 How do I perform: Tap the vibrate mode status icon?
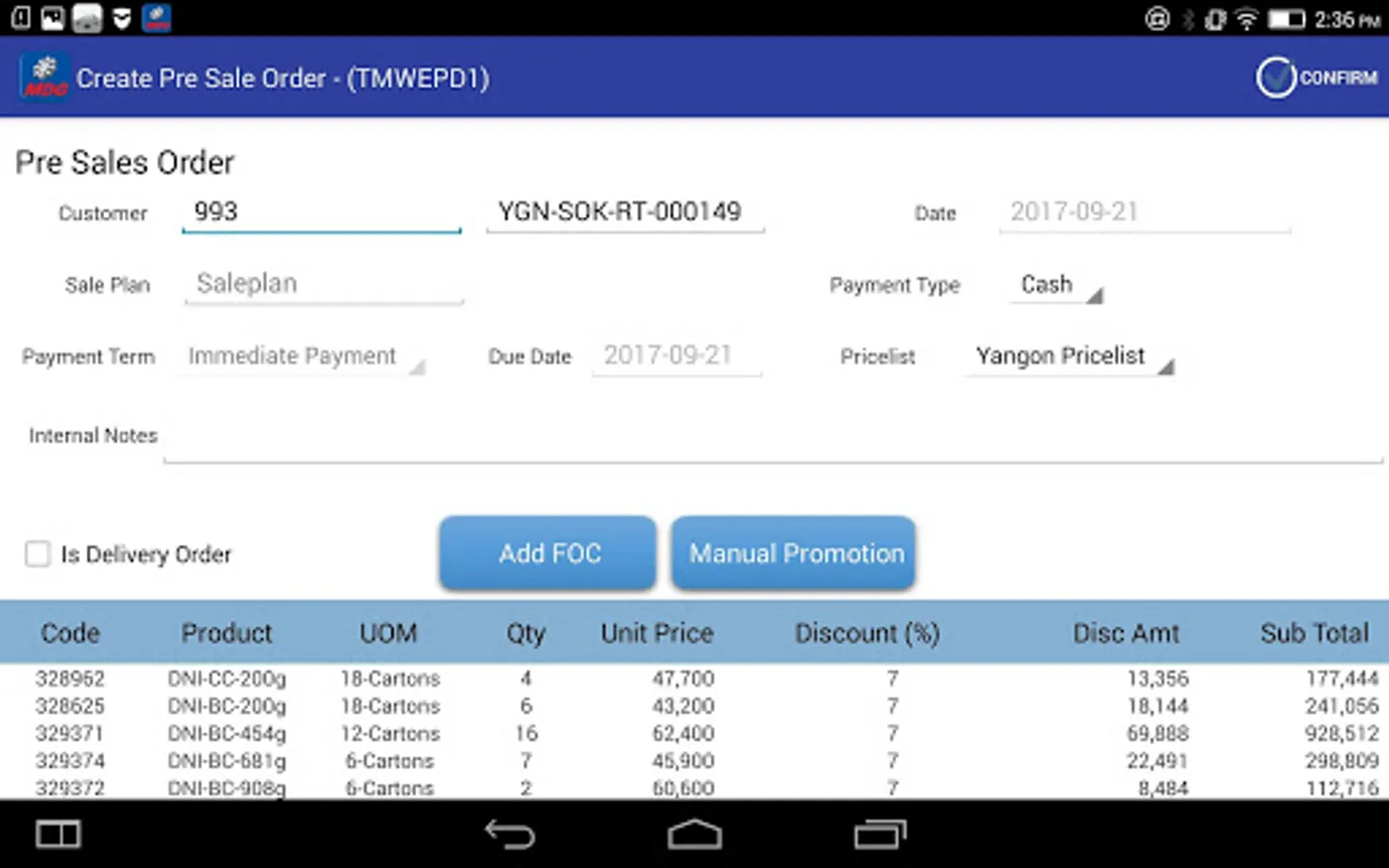(1215, 18)
